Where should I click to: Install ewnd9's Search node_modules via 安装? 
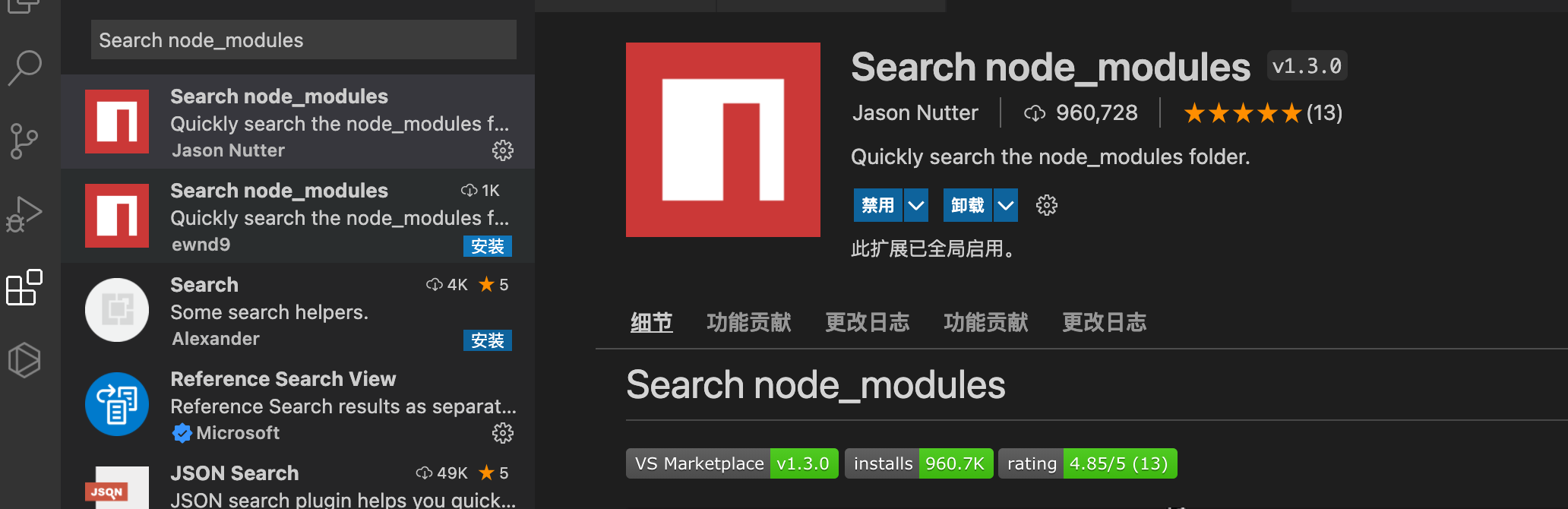click(488, 246)
